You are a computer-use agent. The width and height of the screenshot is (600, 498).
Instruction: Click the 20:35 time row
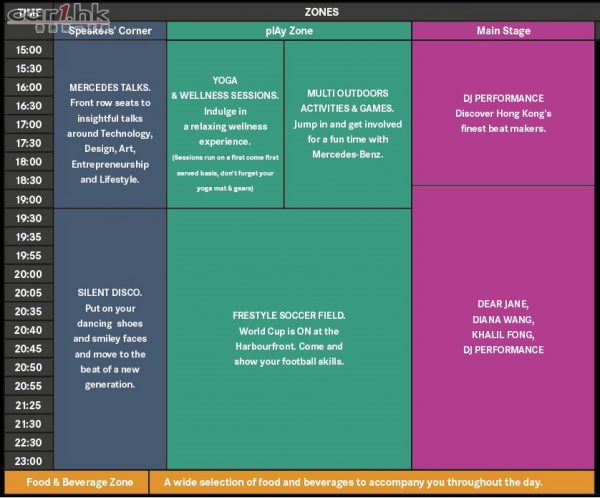(29, 311)
